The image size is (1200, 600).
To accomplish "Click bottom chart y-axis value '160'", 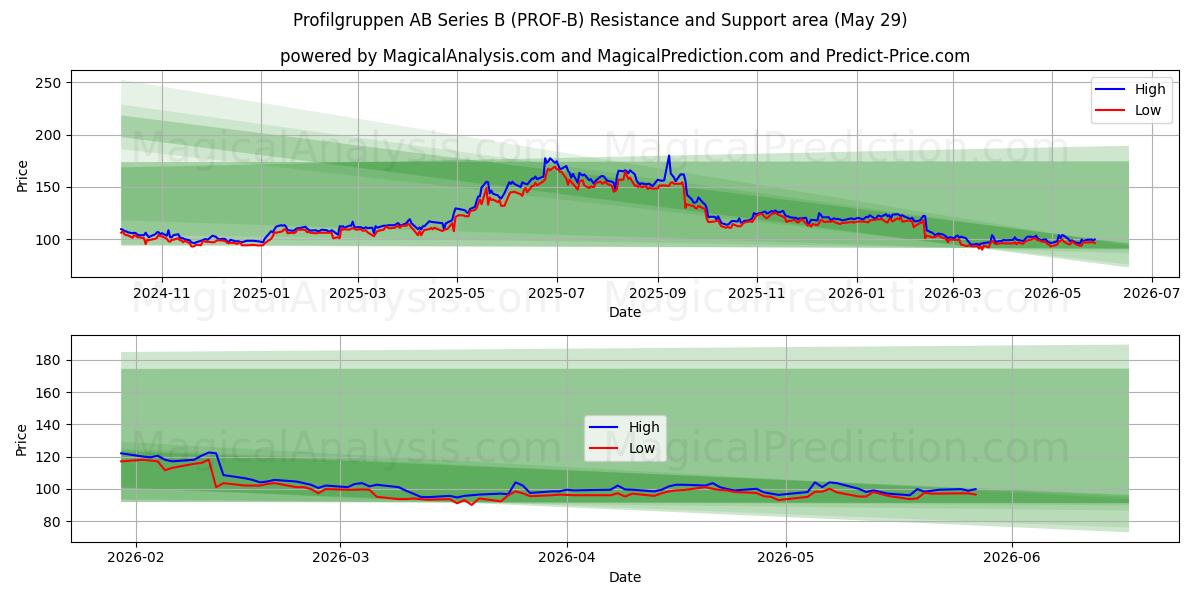I will pyautogui.click(x=50, y=393).
